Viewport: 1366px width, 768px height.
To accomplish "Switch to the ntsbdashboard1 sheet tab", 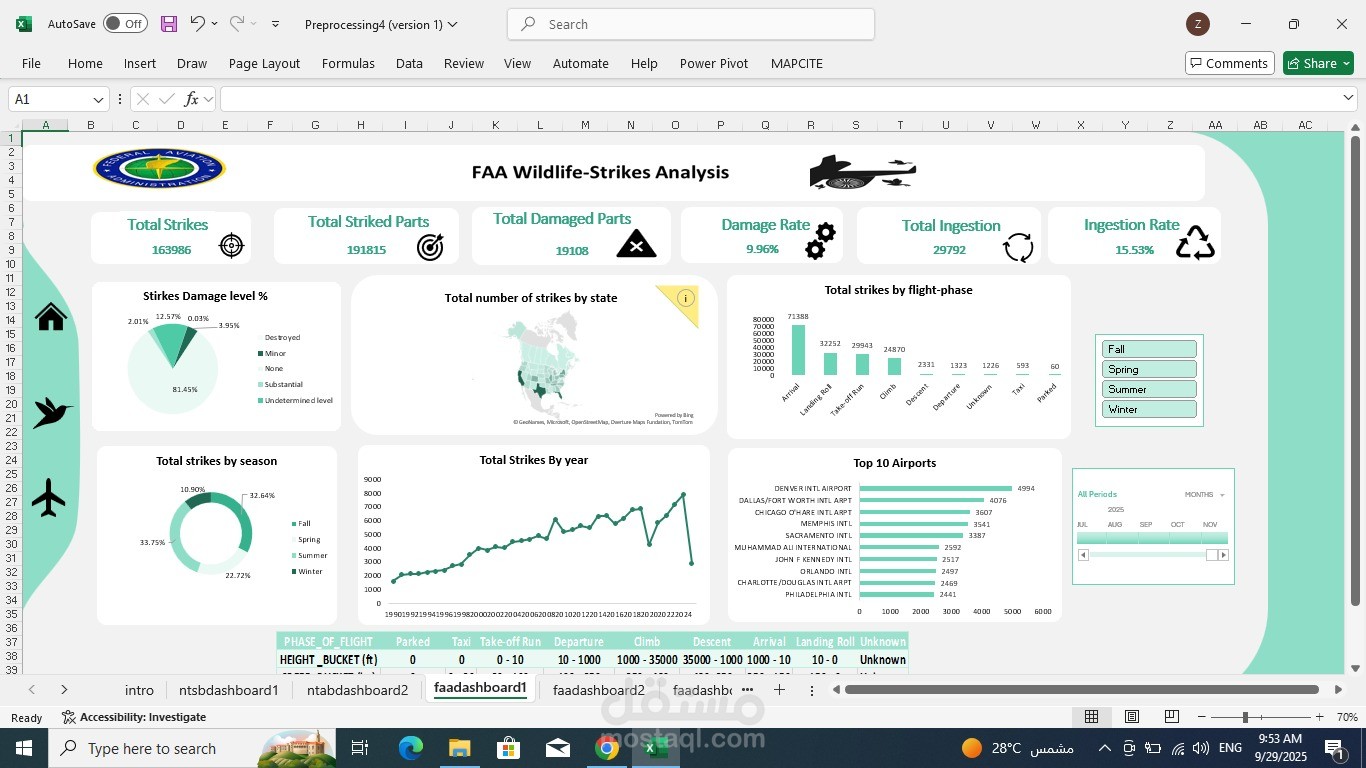I will click(x=228, y=690).
